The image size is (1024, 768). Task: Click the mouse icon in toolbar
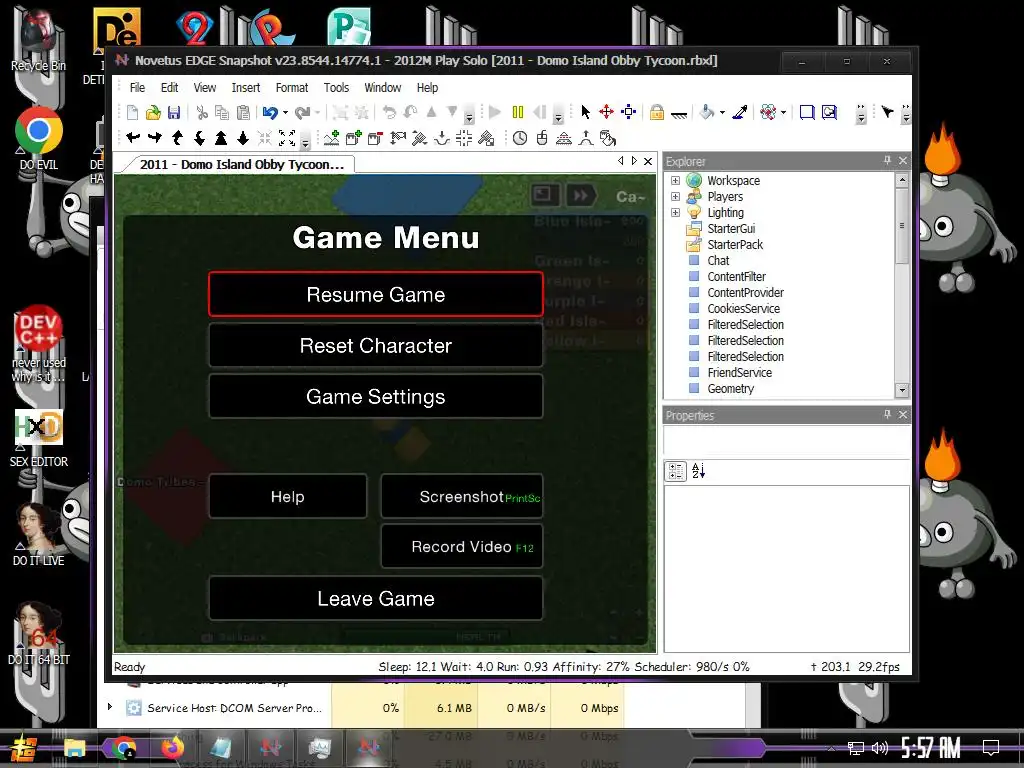coord(542,138)
